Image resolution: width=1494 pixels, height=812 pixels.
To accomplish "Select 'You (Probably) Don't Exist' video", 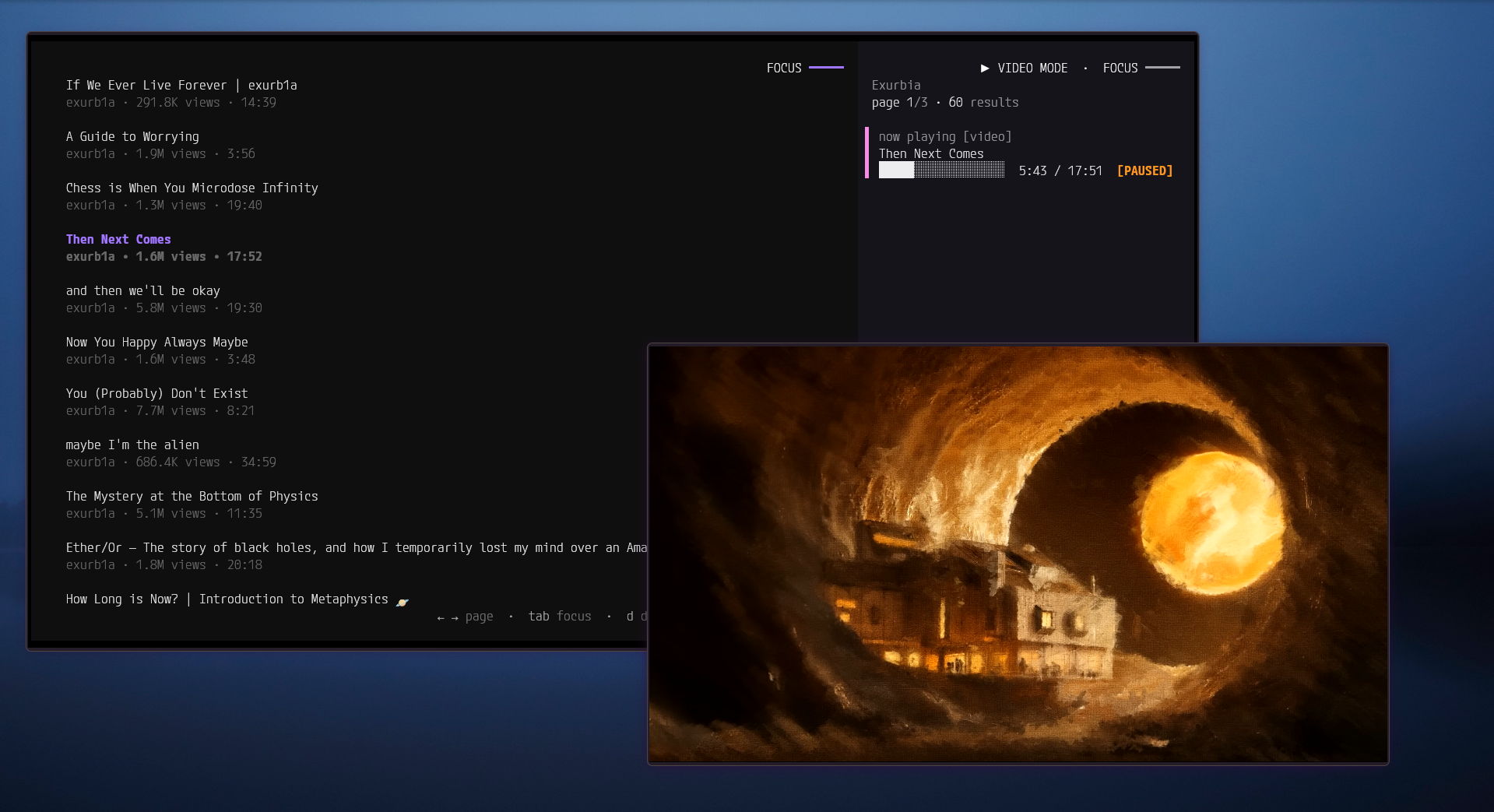I will 157,394.
